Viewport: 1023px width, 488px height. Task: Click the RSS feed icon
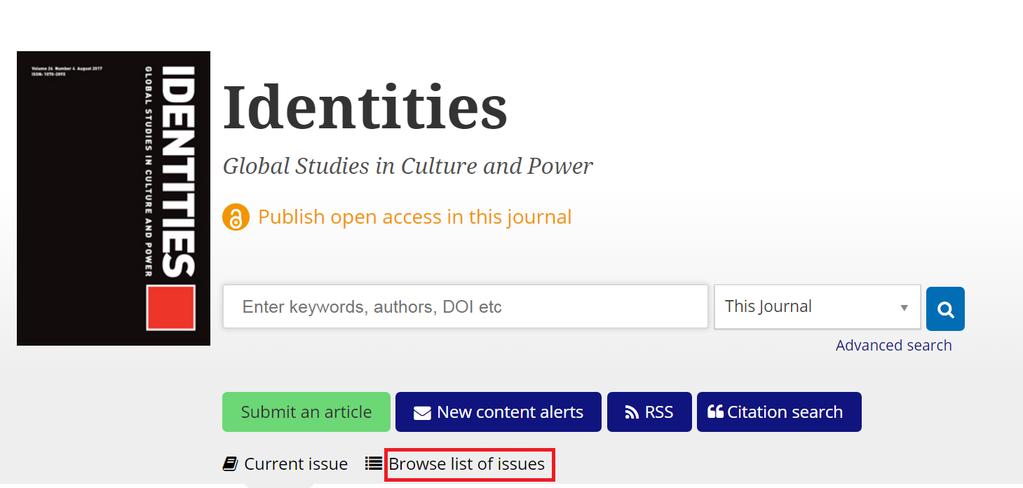[632, 413]
